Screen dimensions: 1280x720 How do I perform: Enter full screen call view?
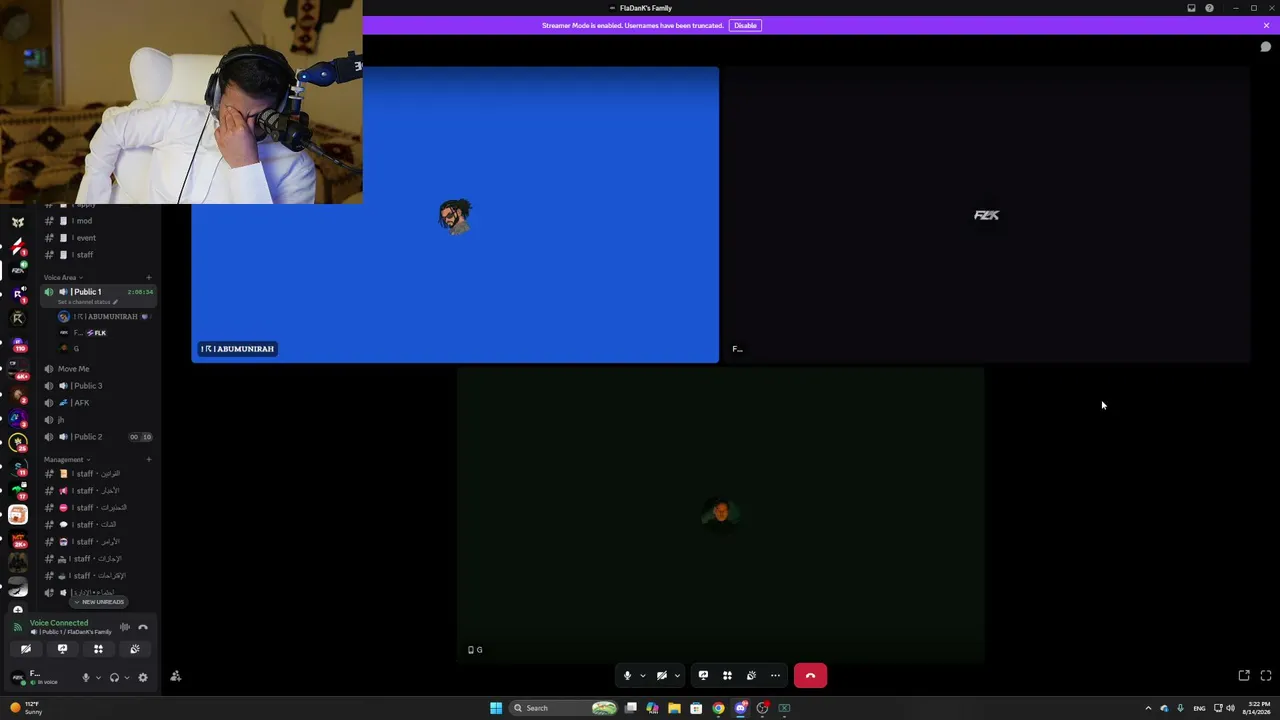click(1266, 676)
